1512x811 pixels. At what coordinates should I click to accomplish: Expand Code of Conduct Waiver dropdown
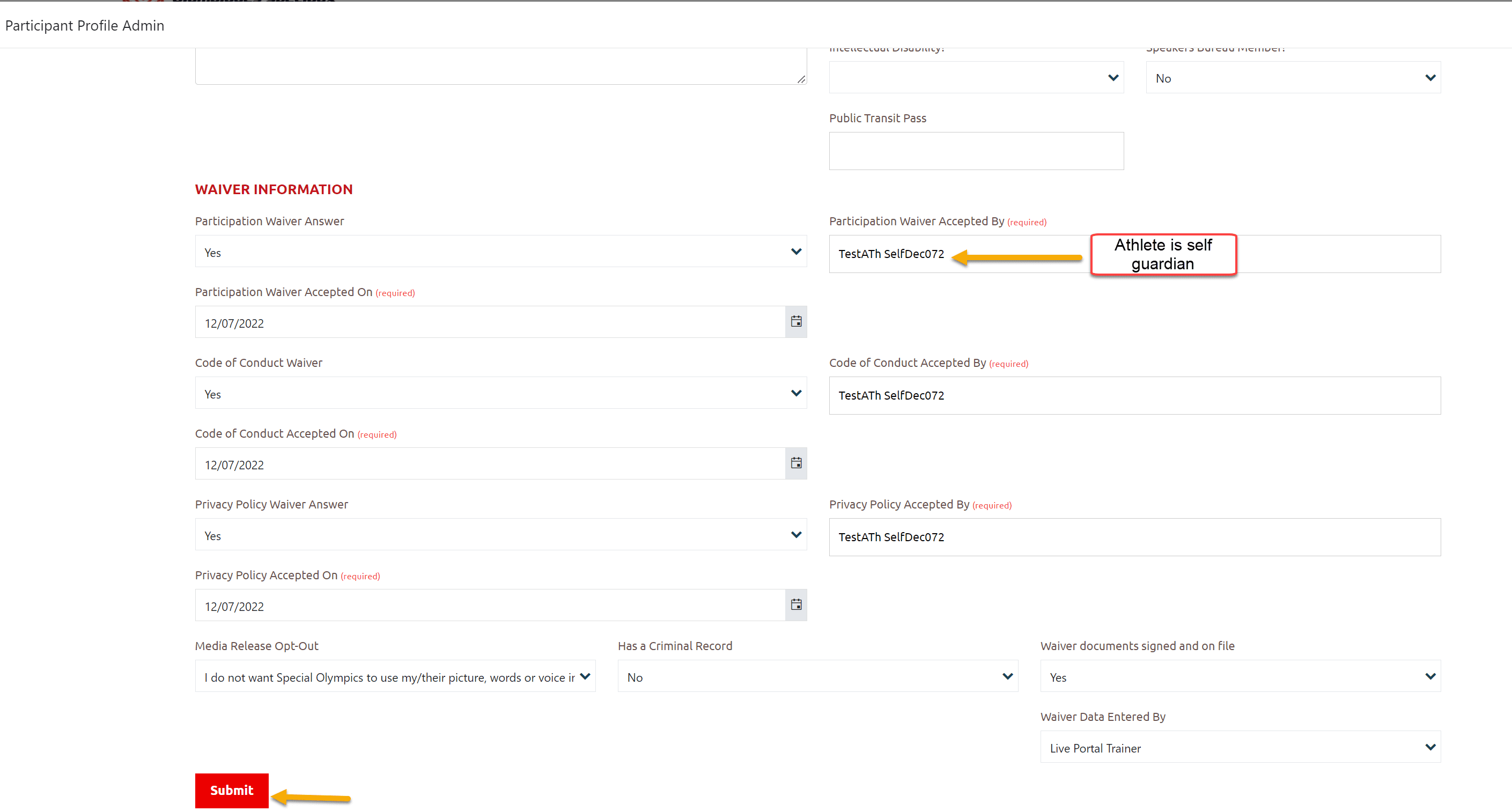click(500, 393)
